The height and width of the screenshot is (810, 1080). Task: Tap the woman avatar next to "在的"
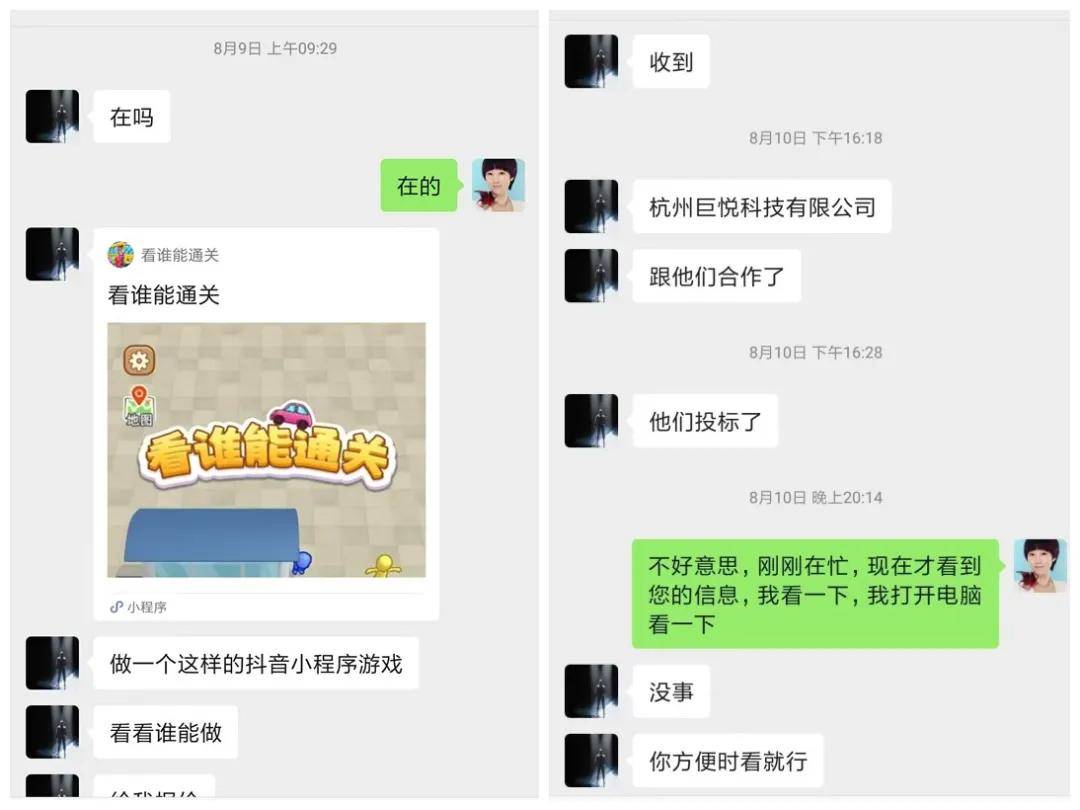[x=499, y=185]
